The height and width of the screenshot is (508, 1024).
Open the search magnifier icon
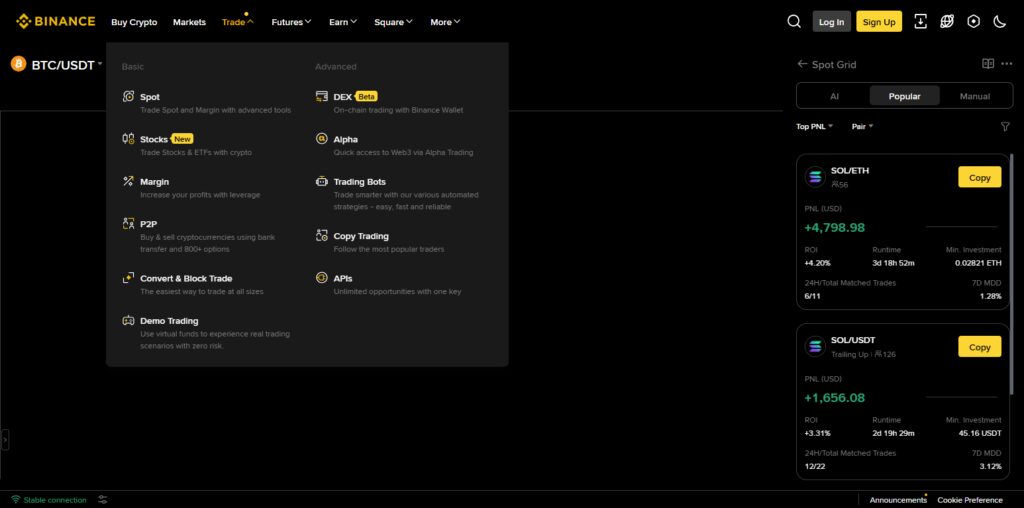tap(794, 22)
